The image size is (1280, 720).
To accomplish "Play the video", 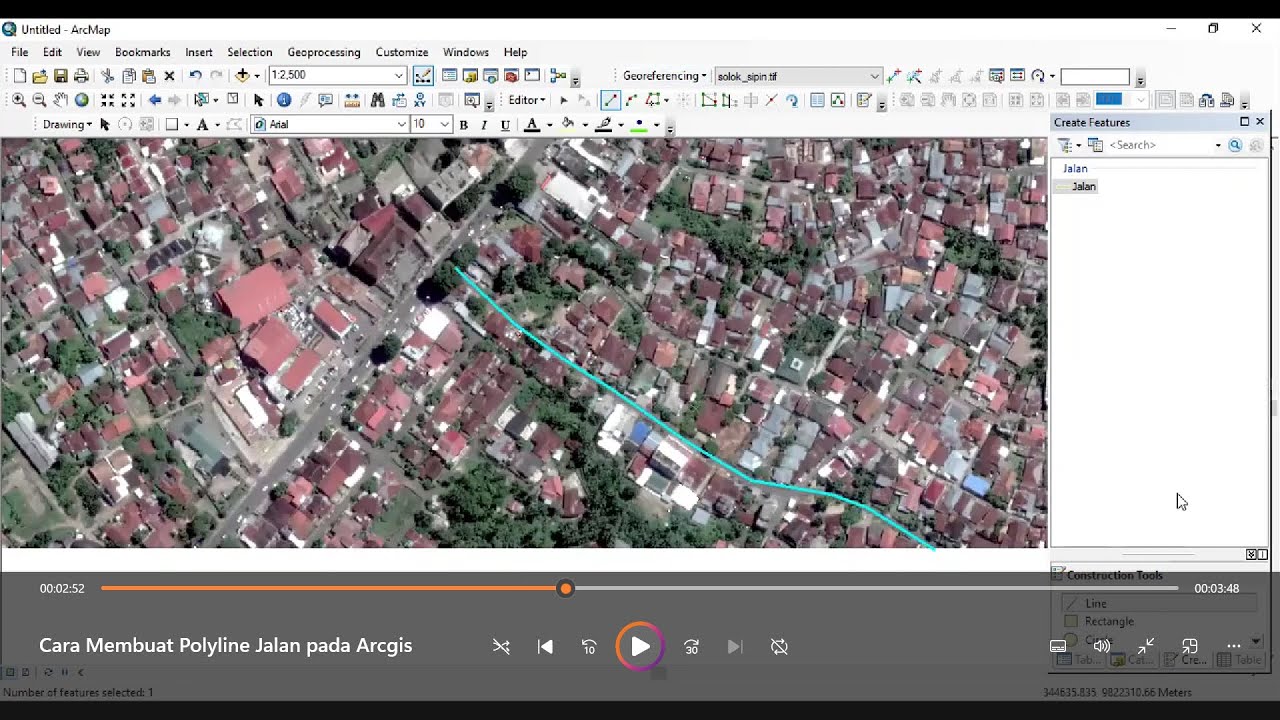I will (640, 647).
